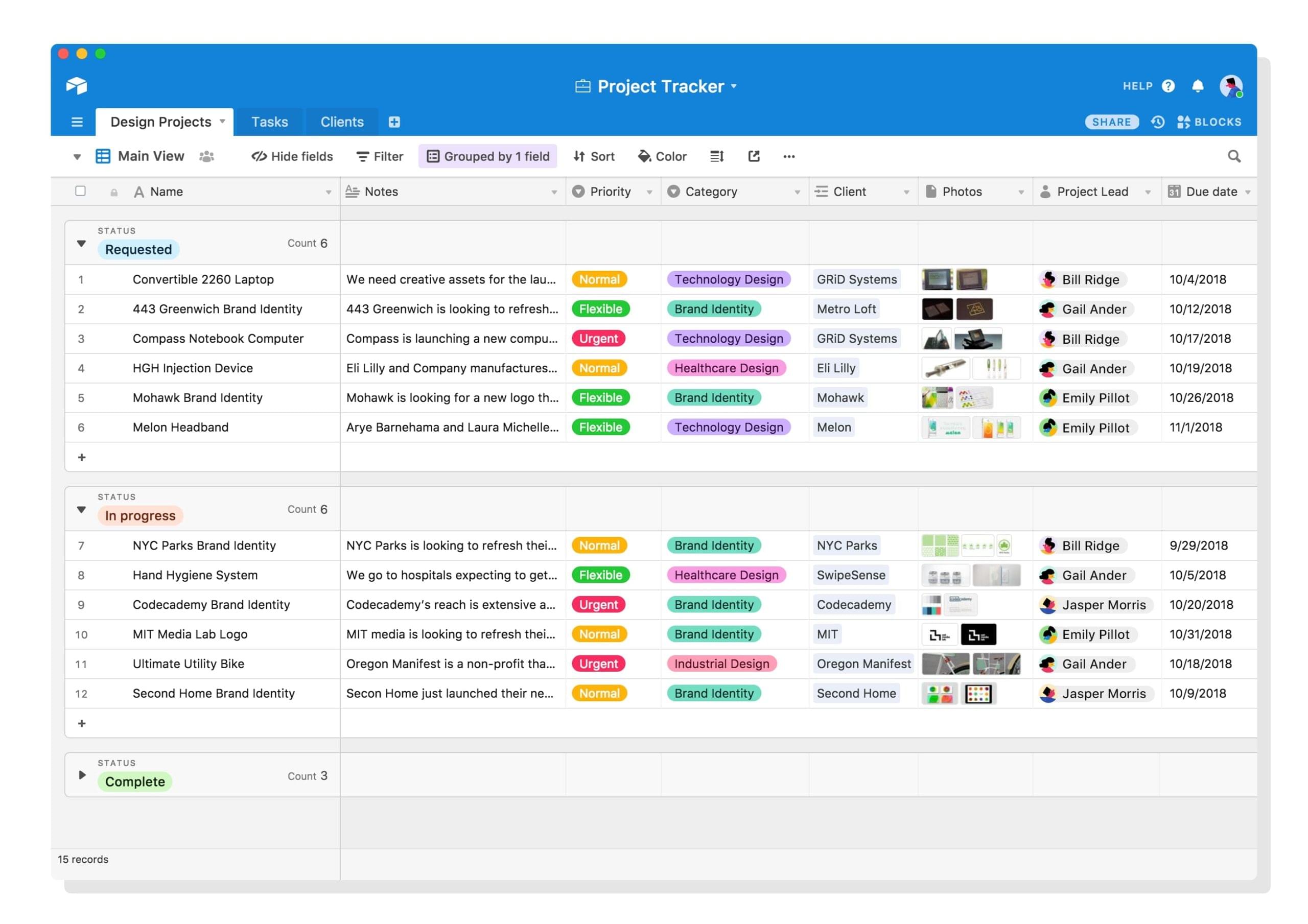The width and height of the screenshot is (1308, 924).
Task: Open the notifications bell
Action: pos(1198,86)
